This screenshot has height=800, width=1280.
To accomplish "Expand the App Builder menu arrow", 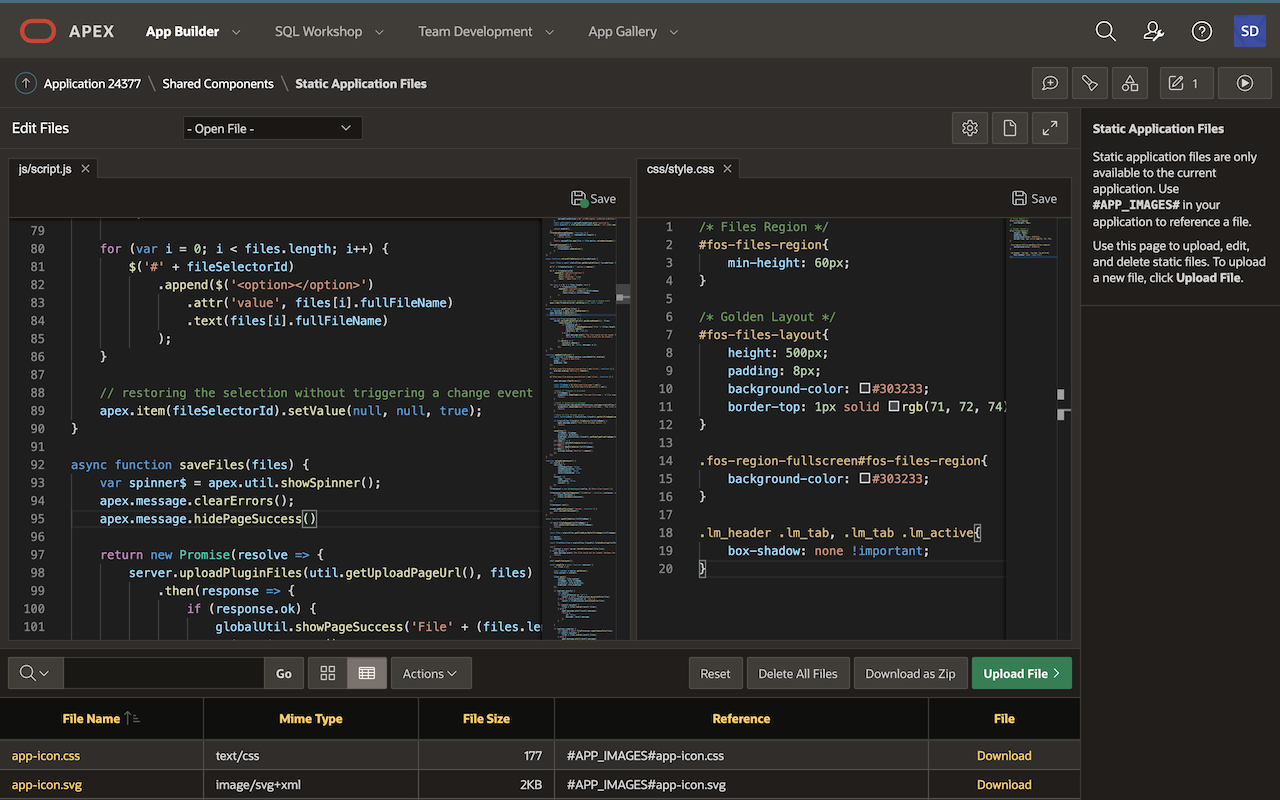I will pos(236,32).
